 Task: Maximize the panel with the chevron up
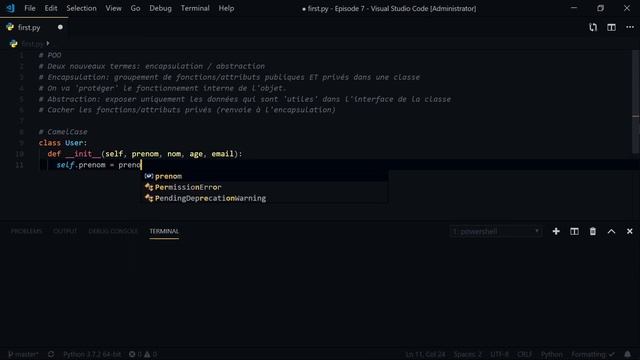point(611,231)
